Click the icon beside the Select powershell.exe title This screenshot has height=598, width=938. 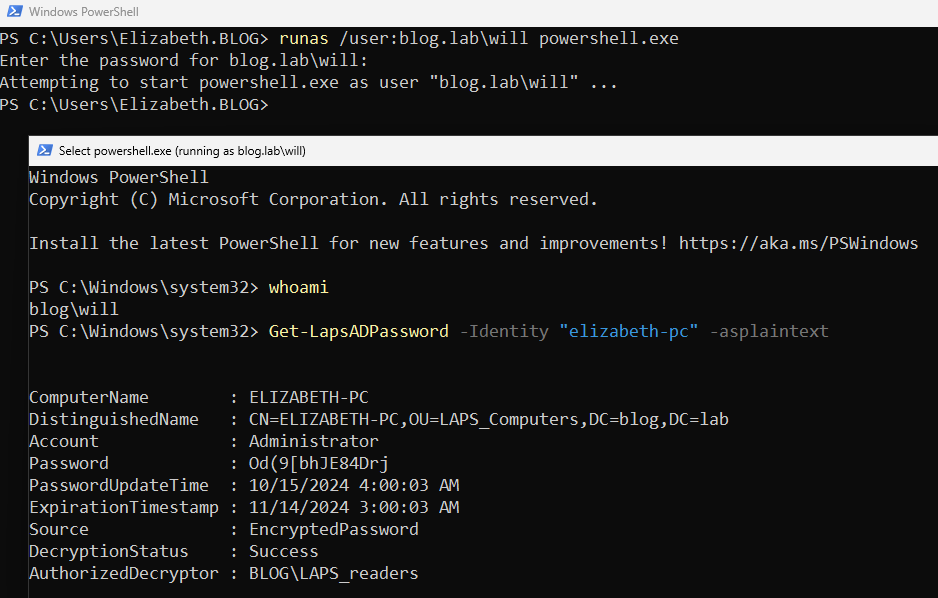tap(44, 151)
